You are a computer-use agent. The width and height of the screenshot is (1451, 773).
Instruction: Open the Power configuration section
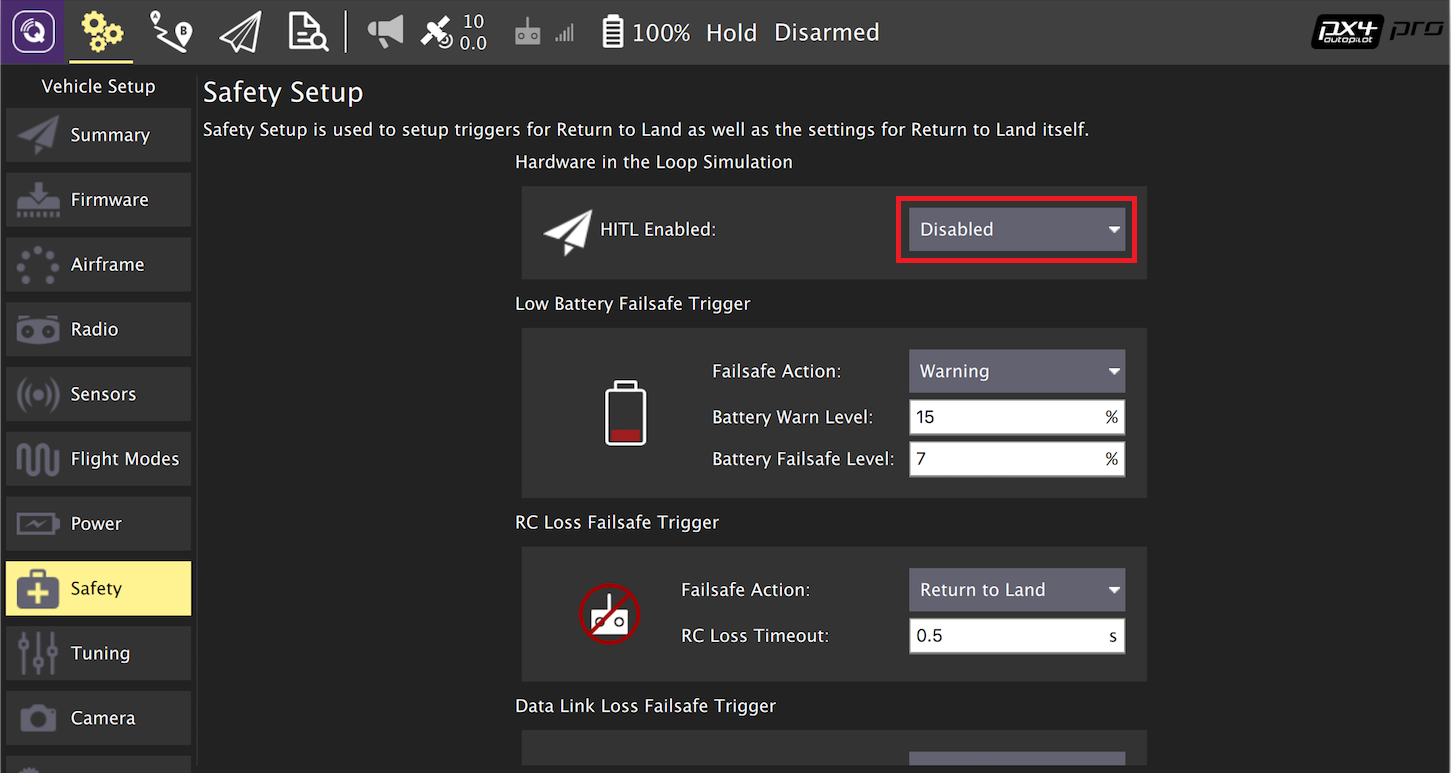(x=97, y=523)
